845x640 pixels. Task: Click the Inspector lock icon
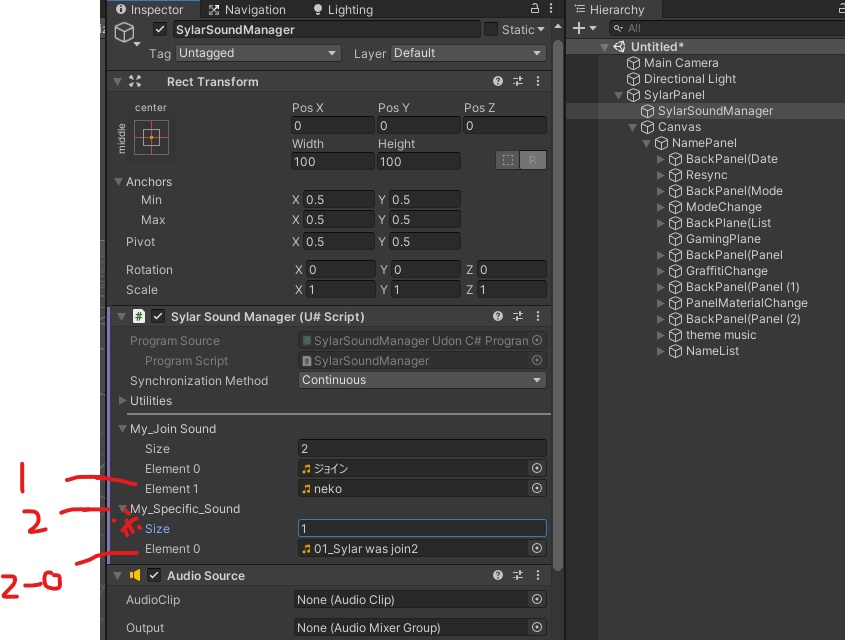(535, 9)
